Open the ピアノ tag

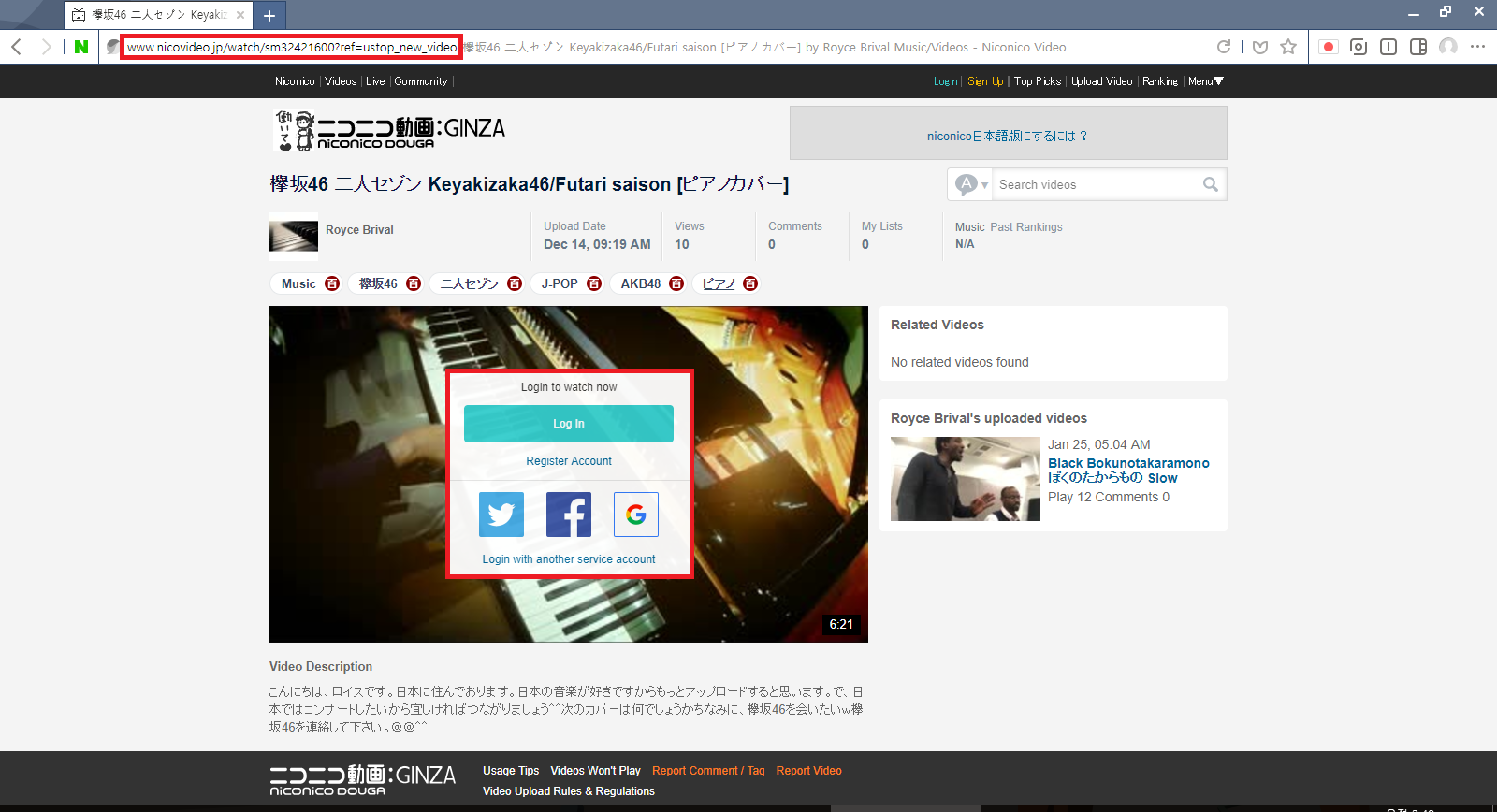pos(719,283)
